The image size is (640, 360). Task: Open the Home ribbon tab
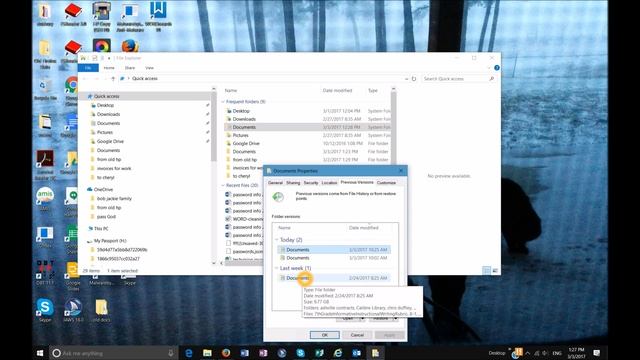(109, 68)
